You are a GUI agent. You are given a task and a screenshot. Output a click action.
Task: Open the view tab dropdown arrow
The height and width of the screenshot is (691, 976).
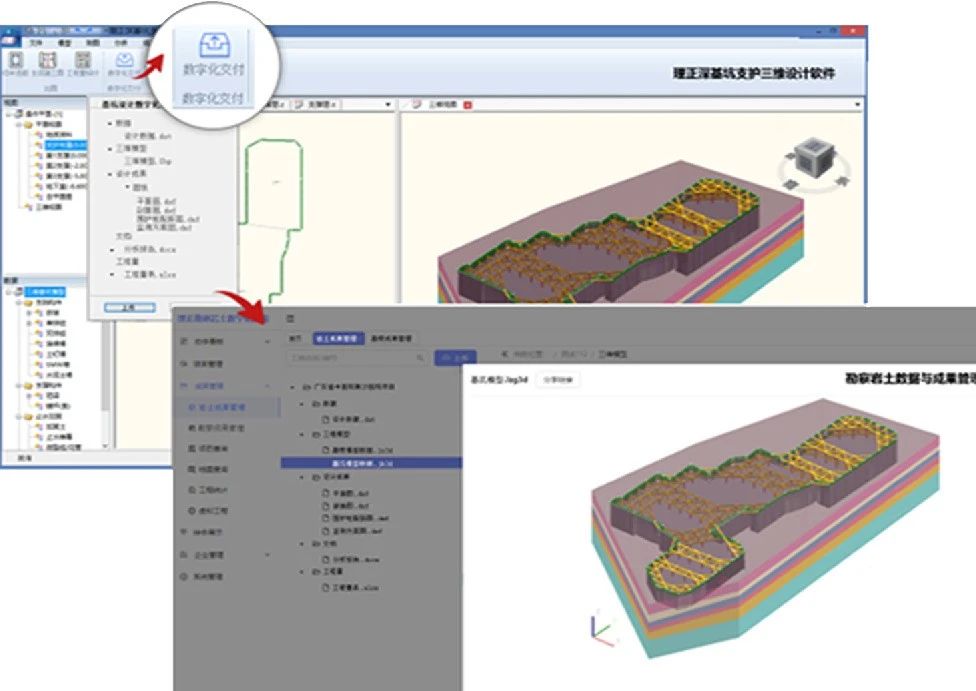coord(858,104)
